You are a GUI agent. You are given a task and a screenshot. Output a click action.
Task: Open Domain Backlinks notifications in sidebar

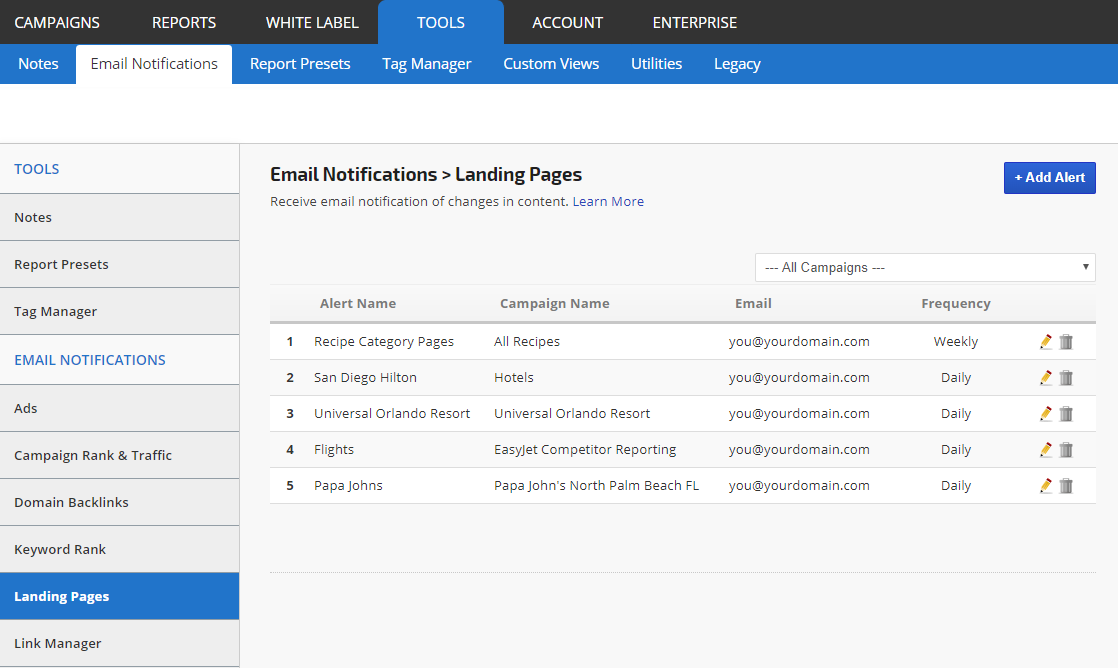(x=71, y=502)
